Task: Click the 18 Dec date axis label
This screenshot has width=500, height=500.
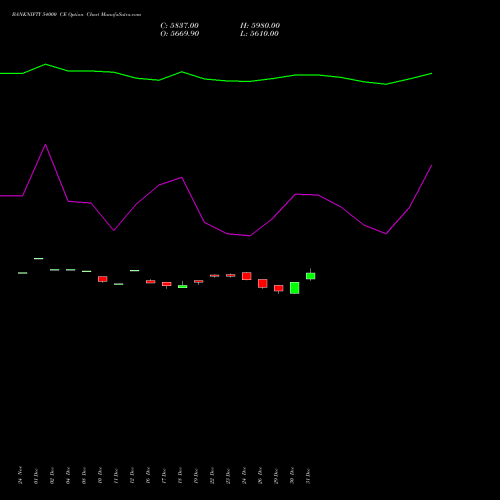Action: [x=181, y=476]
